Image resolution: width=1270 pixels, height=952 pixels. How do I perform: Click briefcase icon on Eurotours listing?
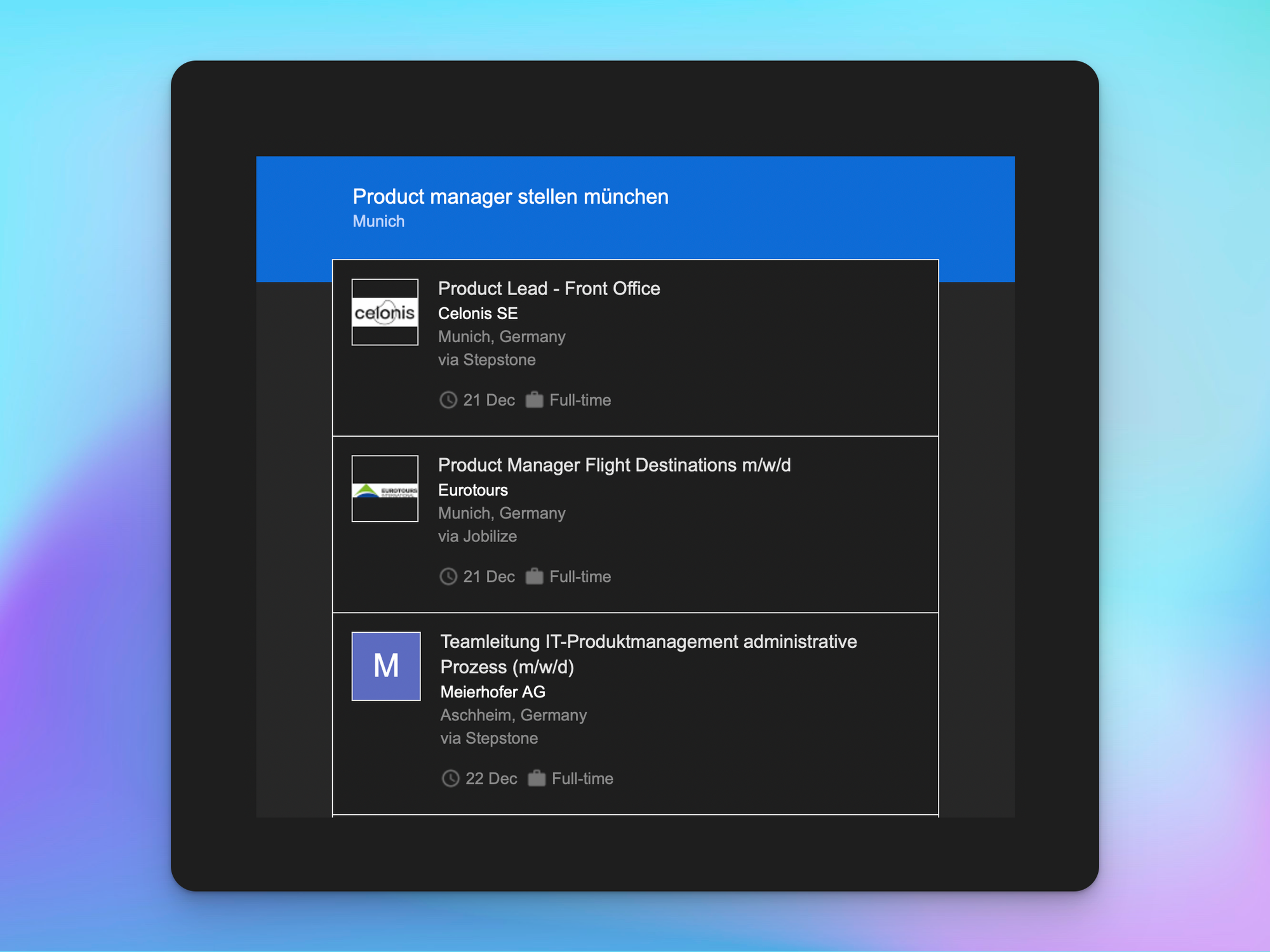click(x=534, y=576)
